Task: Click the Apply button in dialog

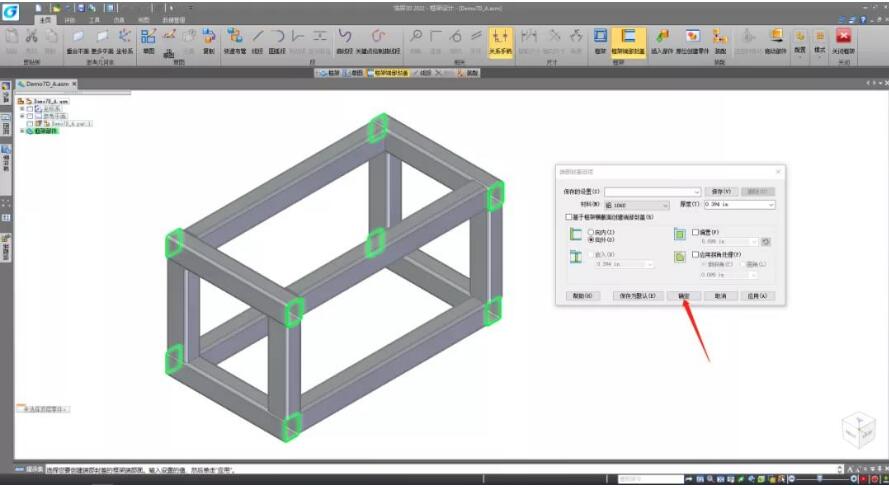Action: [x=757, y=296]
